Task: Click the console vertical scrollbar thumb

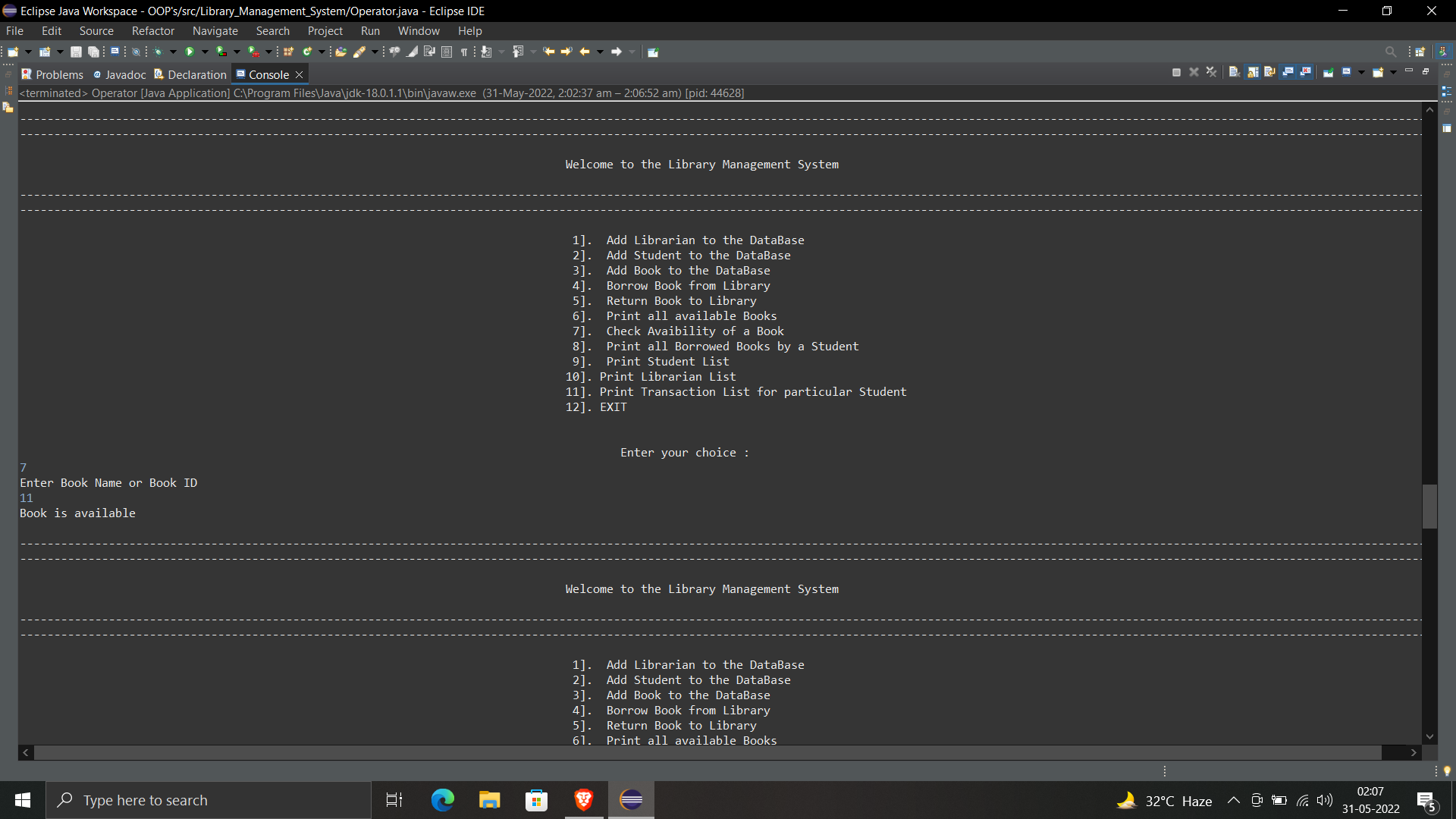Action: pyautogui.click(x=1429, y=506)
